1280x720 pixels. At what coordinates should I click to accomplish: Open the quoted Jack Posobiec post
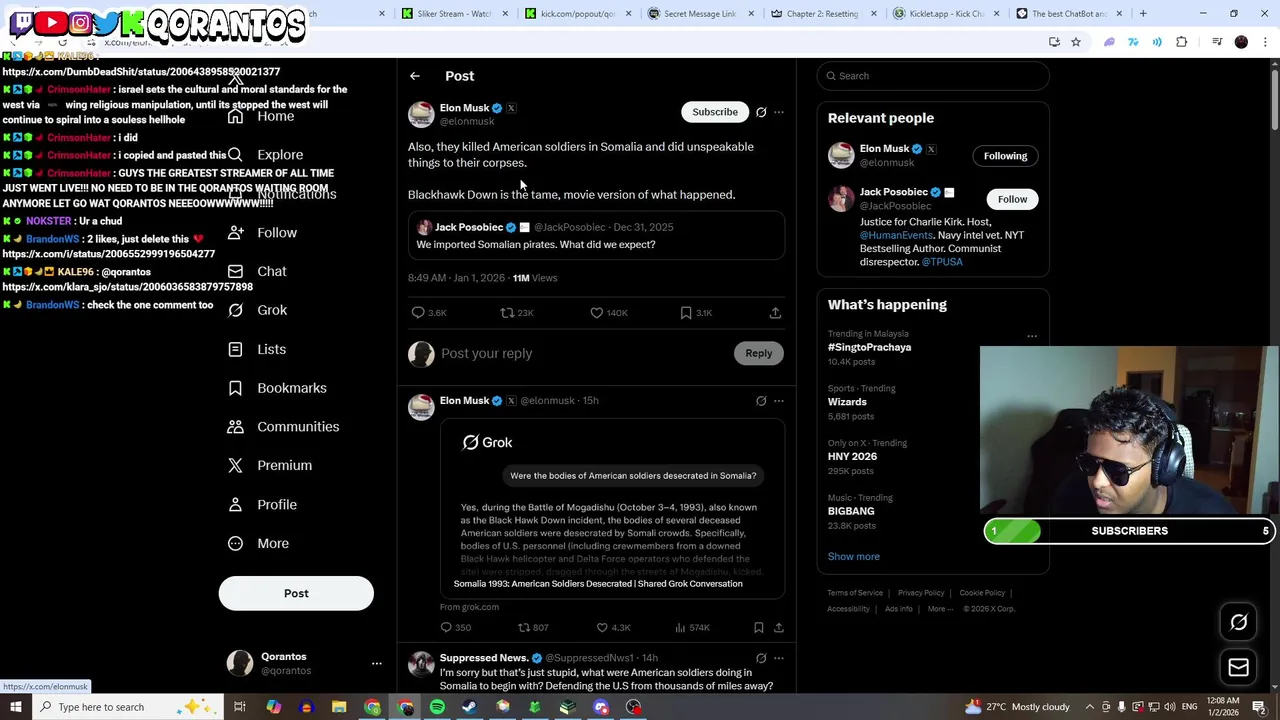pyautogui.click(x=596, y=236)
